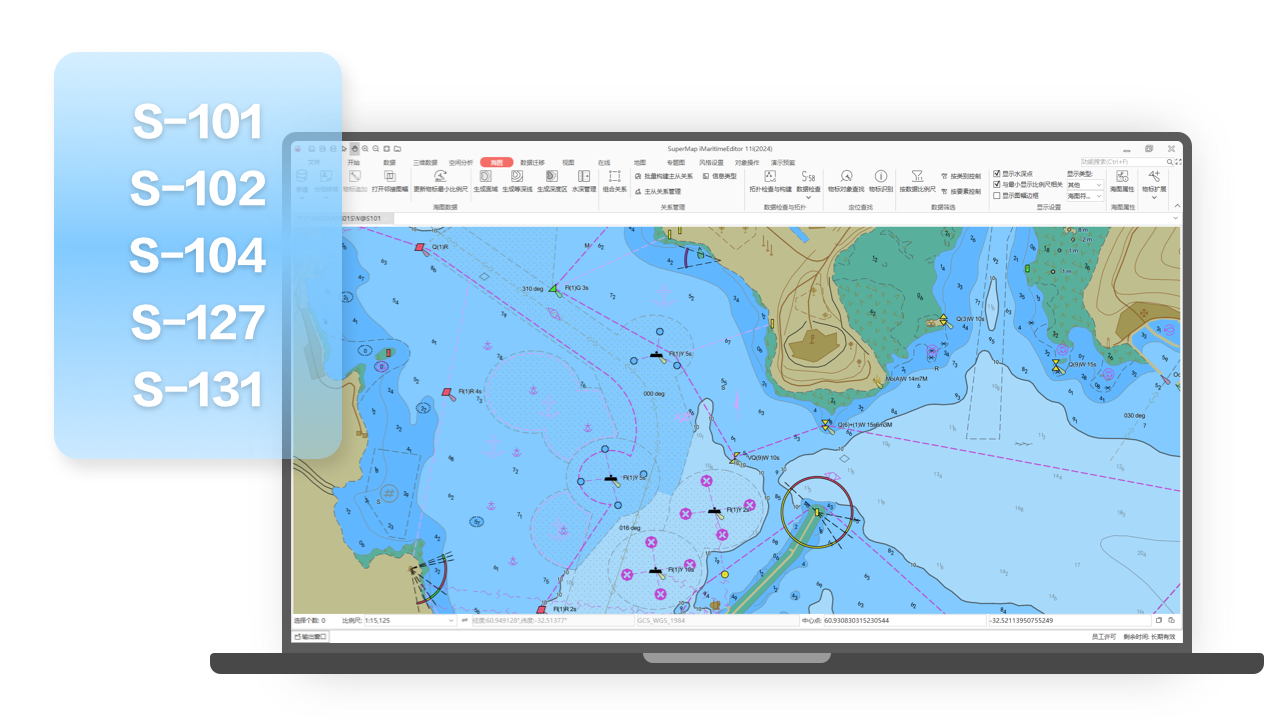Toggle 显示水深点 checkbox
Viewport: 1280px width, 720px height.
(997, 174)
